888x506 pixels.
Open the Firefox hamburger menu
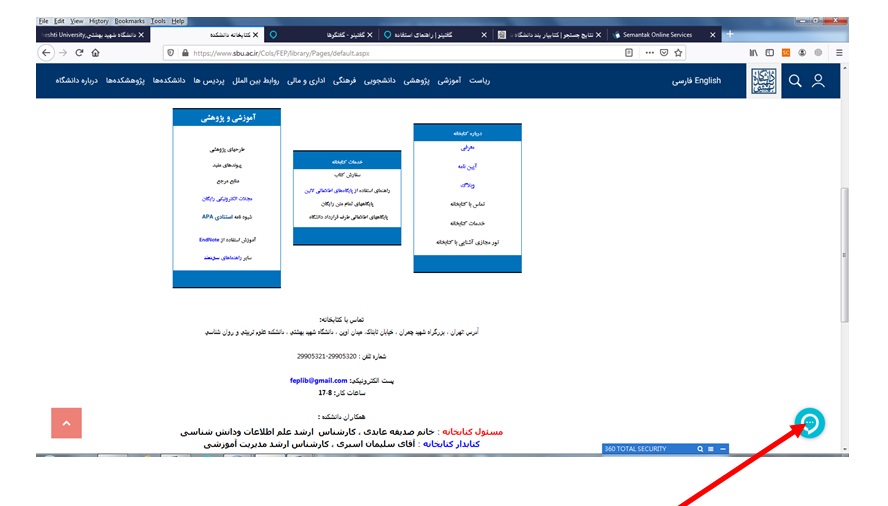pos(838,53)
